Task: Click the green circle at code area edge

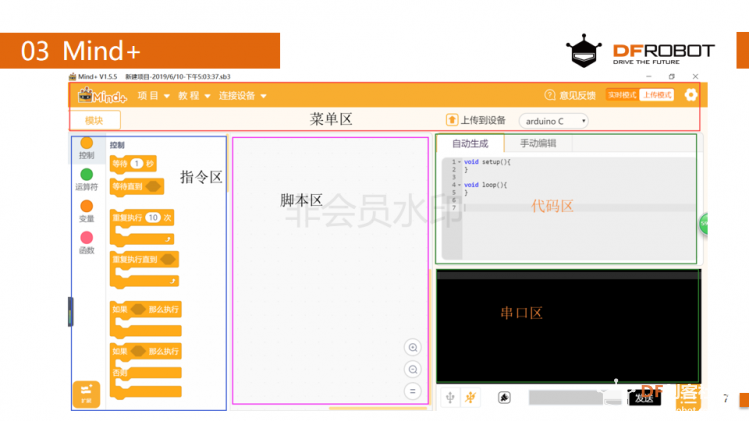Action: point(704,224)
